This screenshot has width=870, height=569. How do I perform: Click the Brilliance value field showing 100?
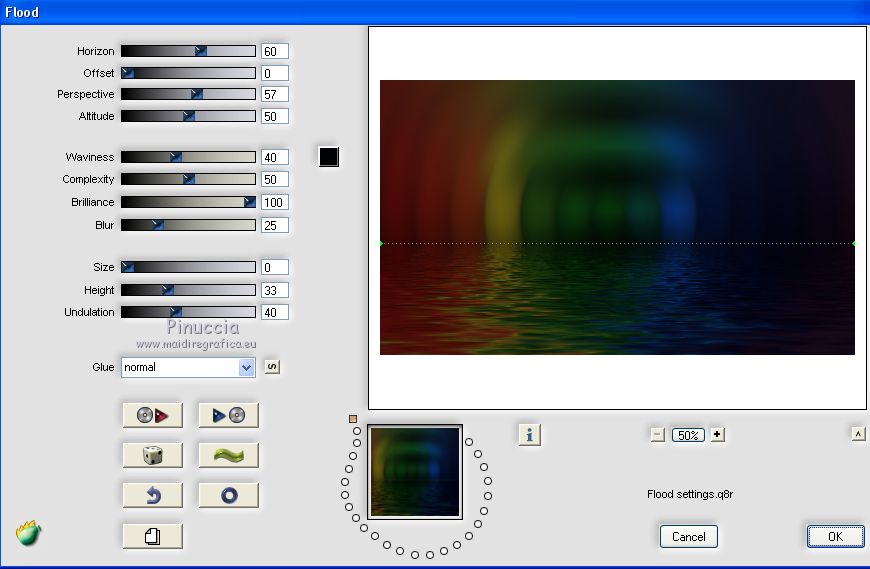(275, 202)
